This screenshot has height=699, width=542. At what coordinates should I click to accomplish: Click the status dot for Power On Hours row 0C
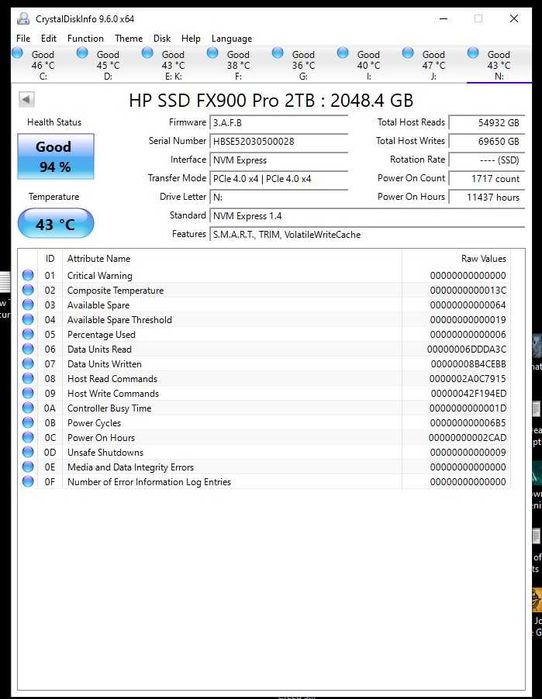point(28,437)
